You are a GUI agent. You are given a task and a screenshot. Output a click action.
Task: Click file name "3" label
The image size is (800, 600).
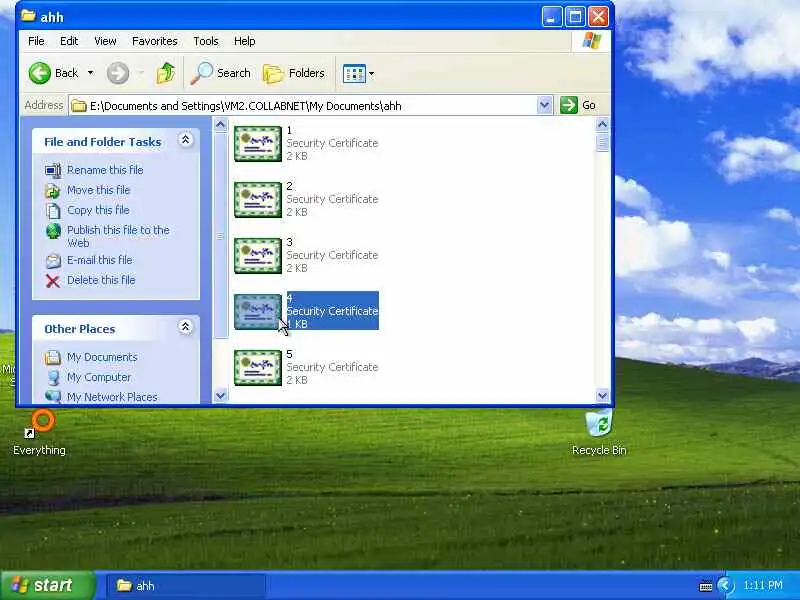coord(289,242)
